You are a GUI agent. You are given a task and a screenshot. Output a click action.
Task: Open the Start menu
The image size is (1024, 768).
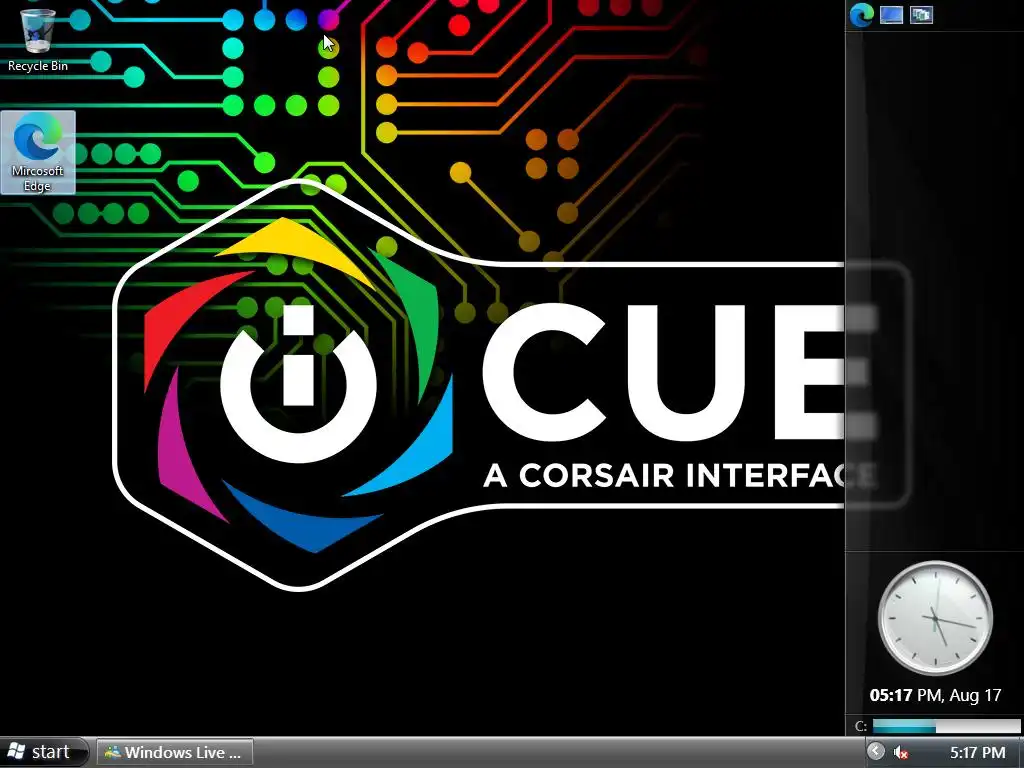point(42,752)
